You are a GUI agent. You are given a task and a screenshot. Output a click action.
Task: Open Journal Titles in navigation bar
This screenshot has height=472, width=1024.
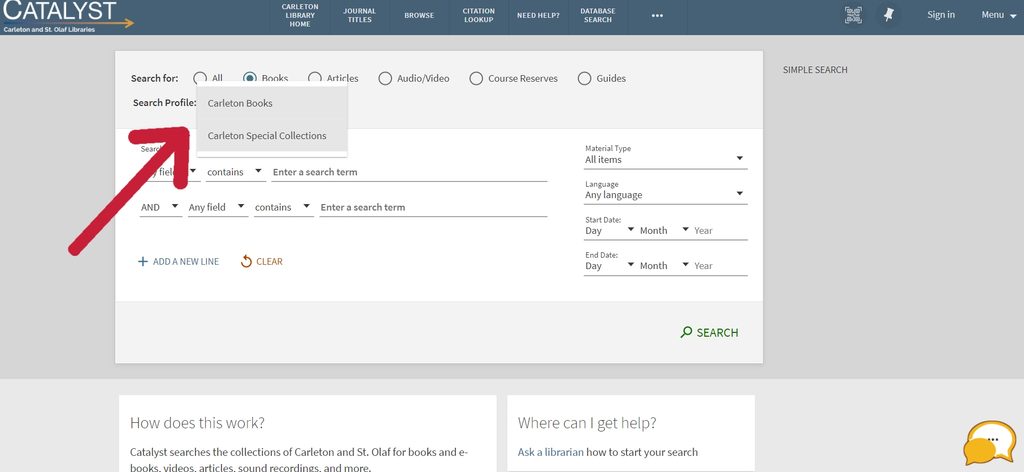(x=359, y=16)
